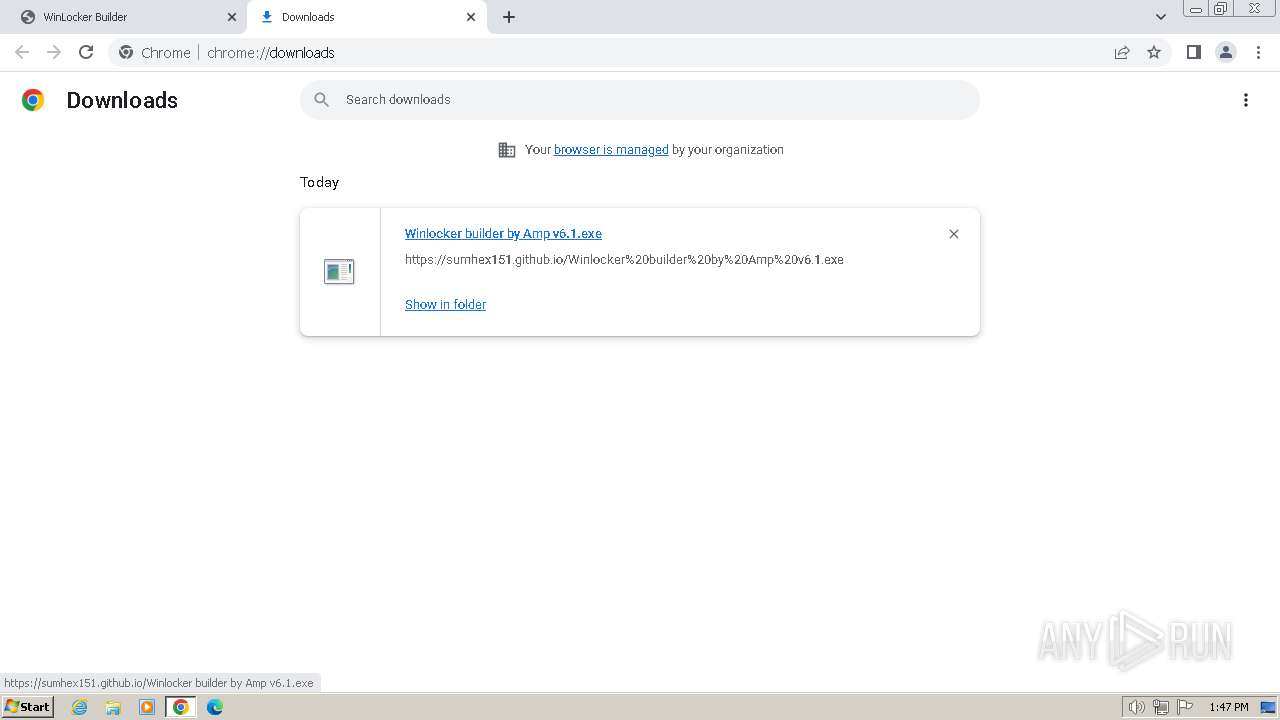Select the Downloads tab

(366, 17)
